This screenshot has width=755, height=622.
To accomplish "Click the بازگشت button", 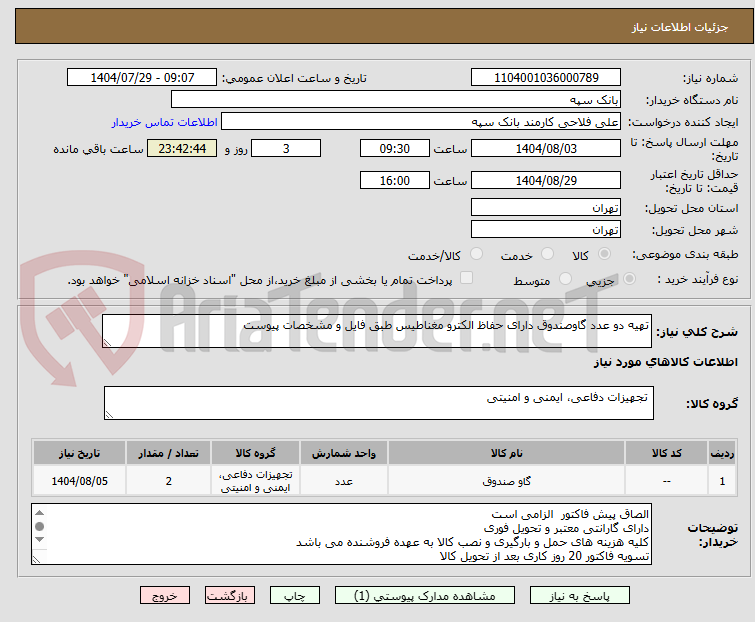I will 230,596.
